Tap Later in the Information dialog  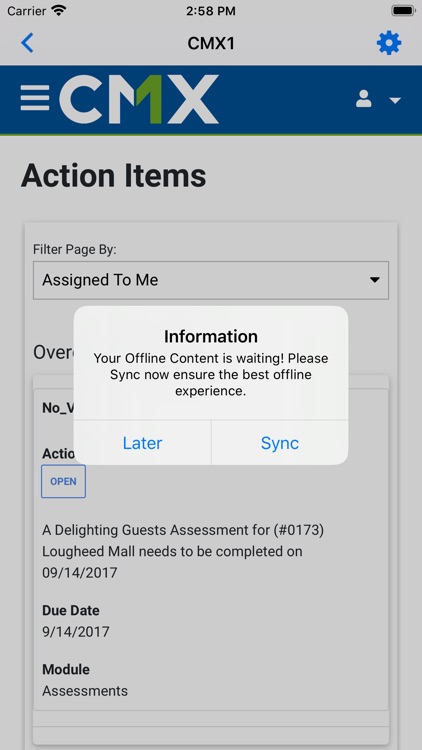[142, 443]
